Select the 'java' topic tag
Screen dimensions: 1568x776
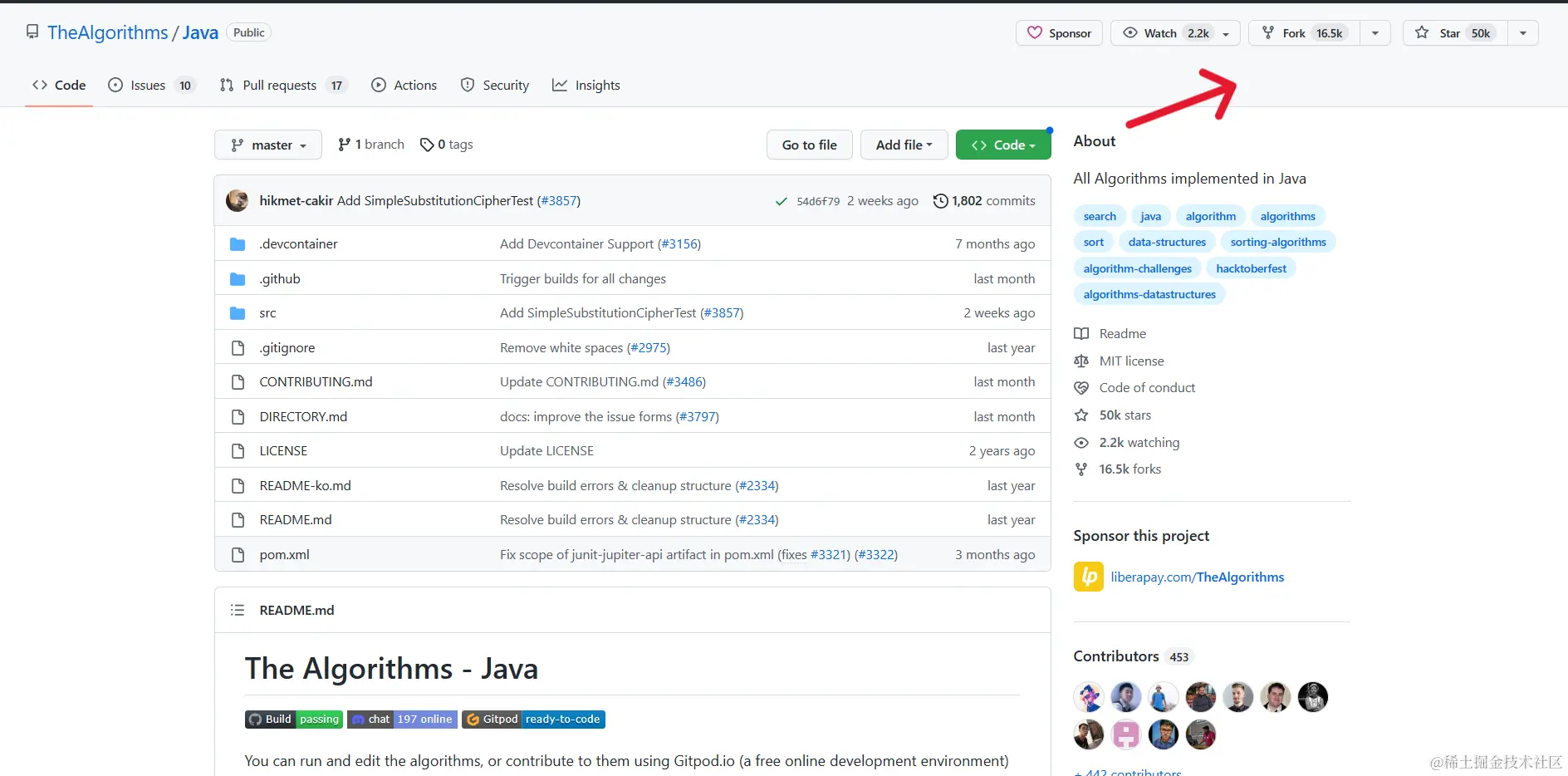(x=1150, y=216)
